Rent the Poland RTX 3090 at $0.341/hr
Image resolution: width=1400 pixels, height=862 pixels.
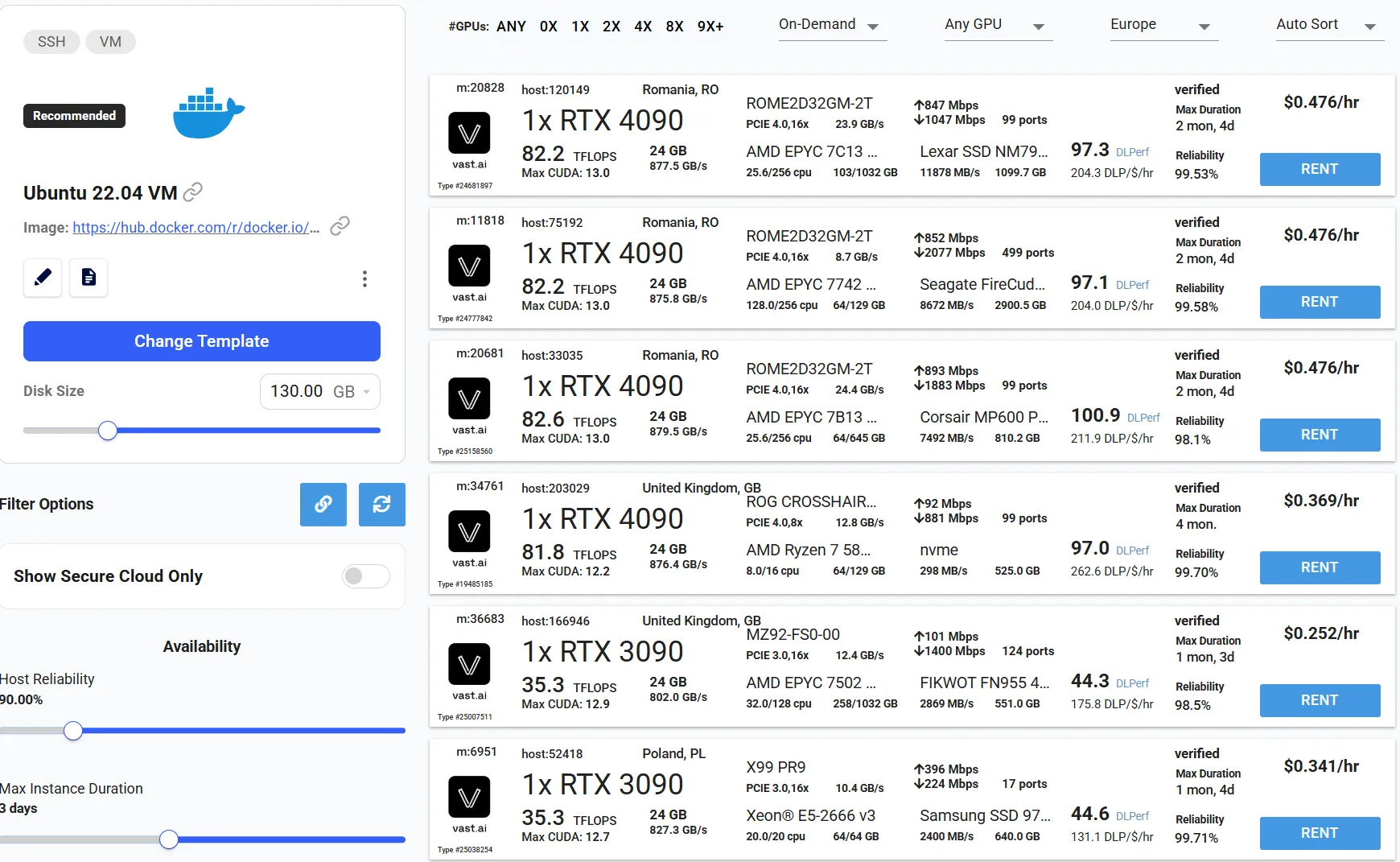[x=1320, y=833]
